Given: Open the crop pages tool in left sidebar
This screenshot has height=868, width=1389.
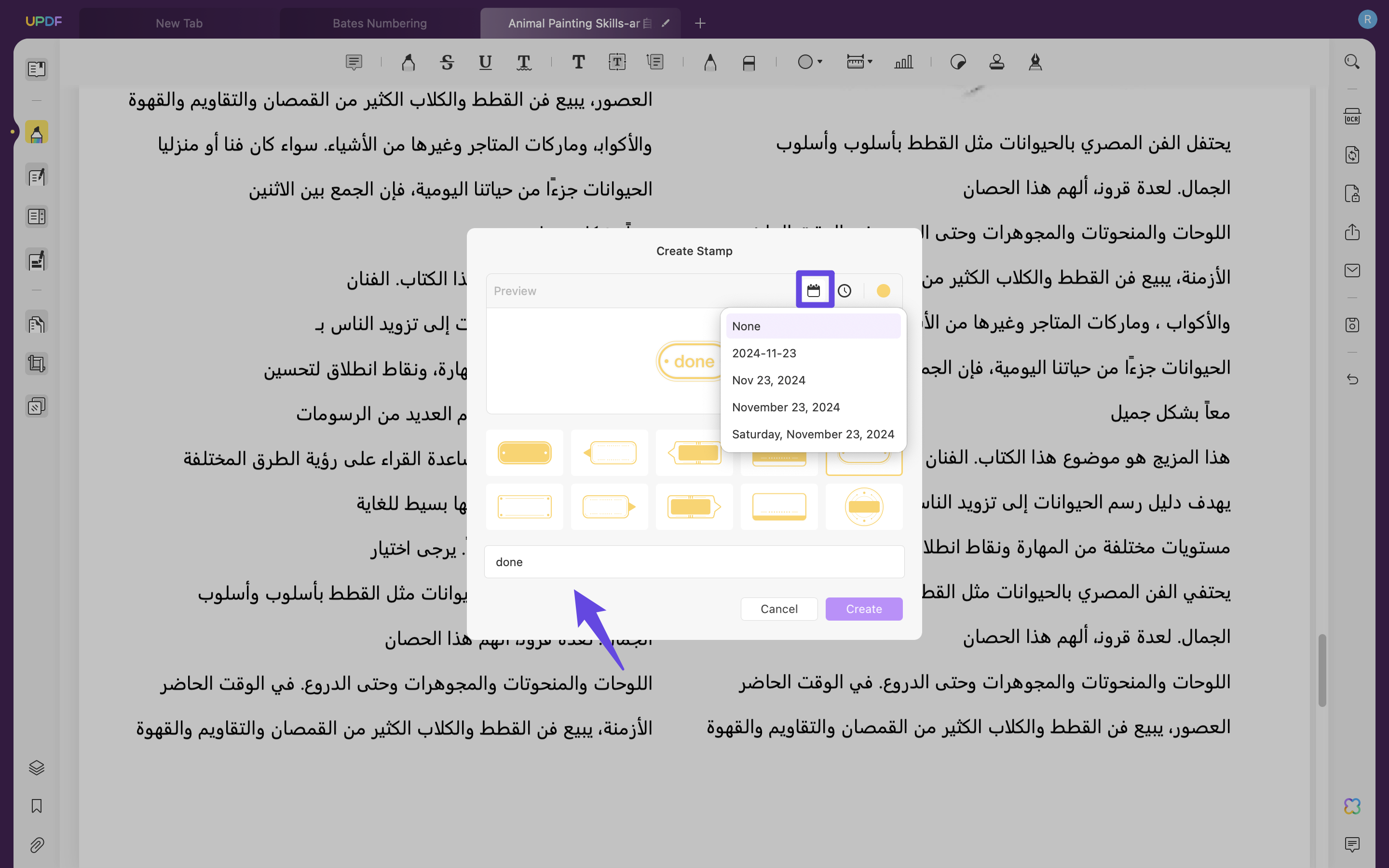Looking at the screenshot, I should click(37, 364).
